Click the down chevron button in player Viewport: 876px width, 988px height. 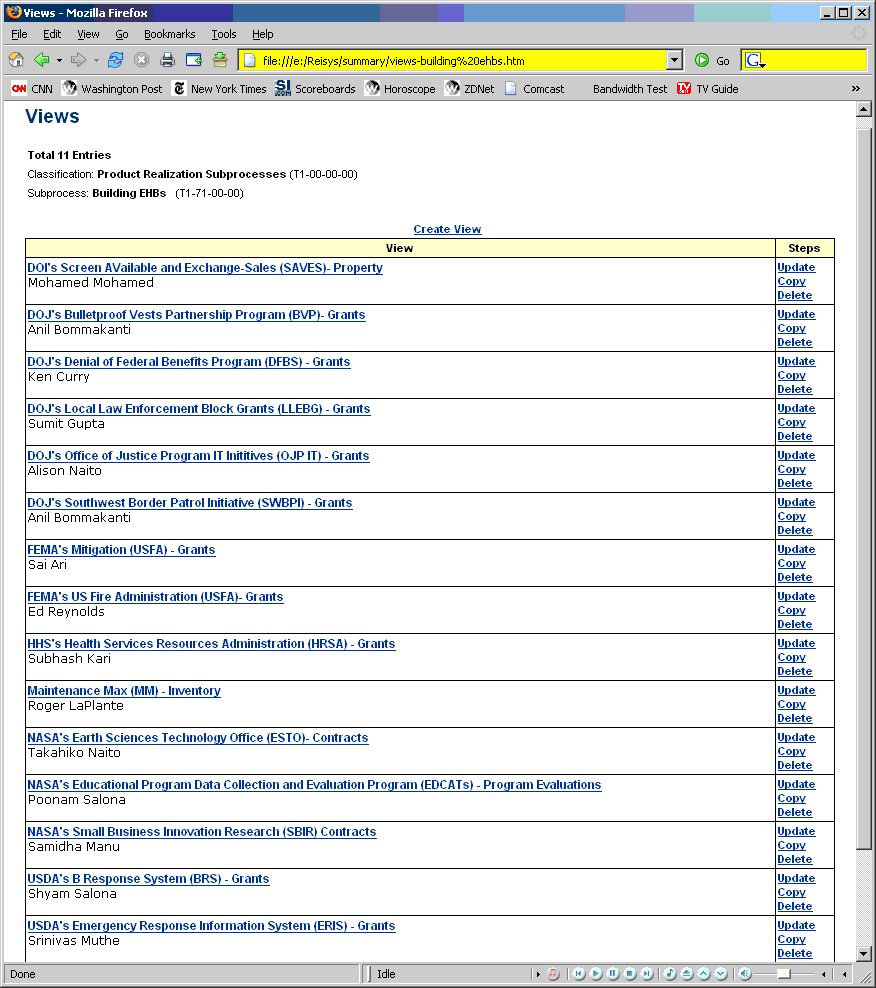pyautogui.click(x=721, y=974)
